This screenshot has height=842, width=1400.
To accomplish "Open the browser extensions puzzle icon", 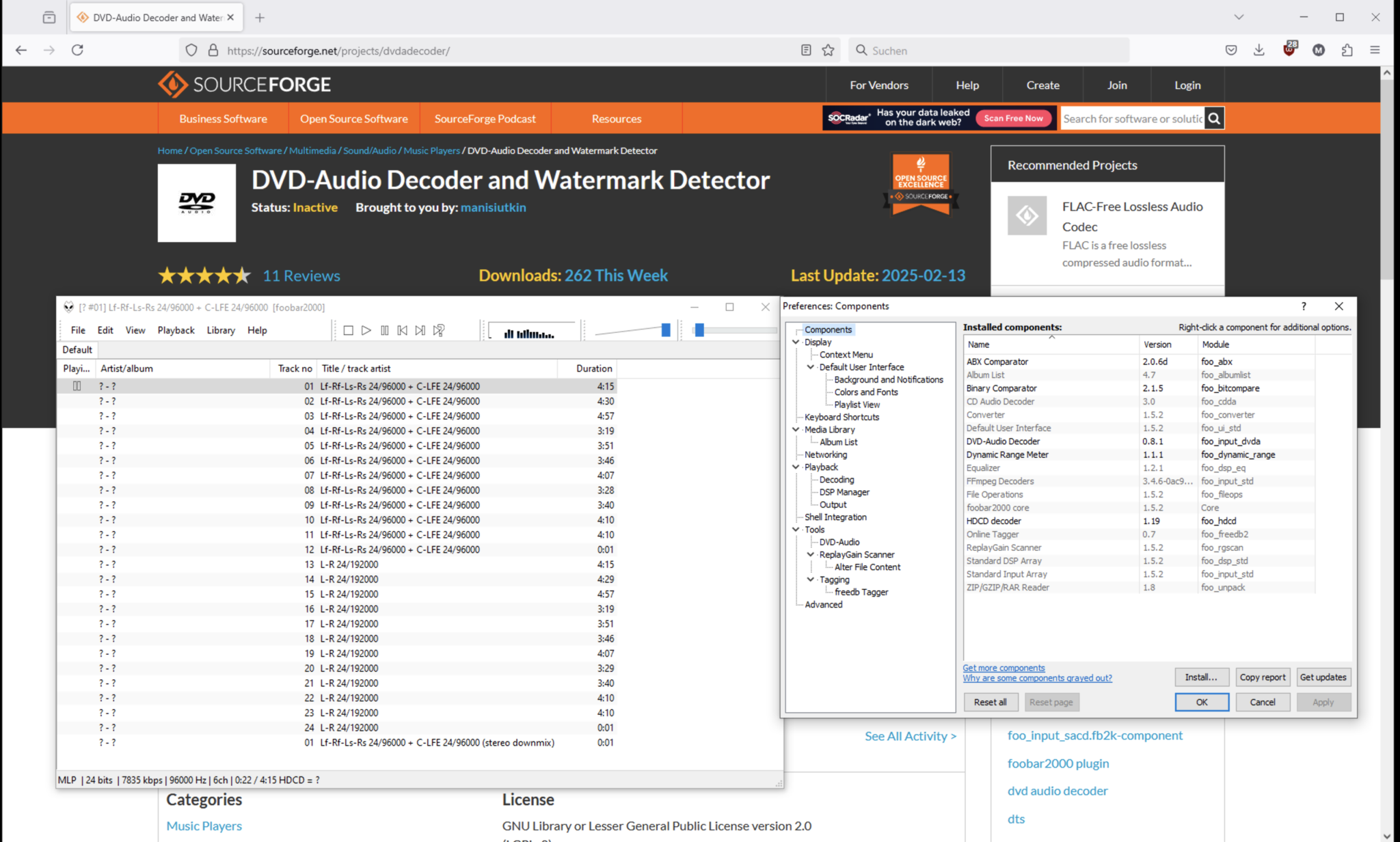I will point(1347,51).
